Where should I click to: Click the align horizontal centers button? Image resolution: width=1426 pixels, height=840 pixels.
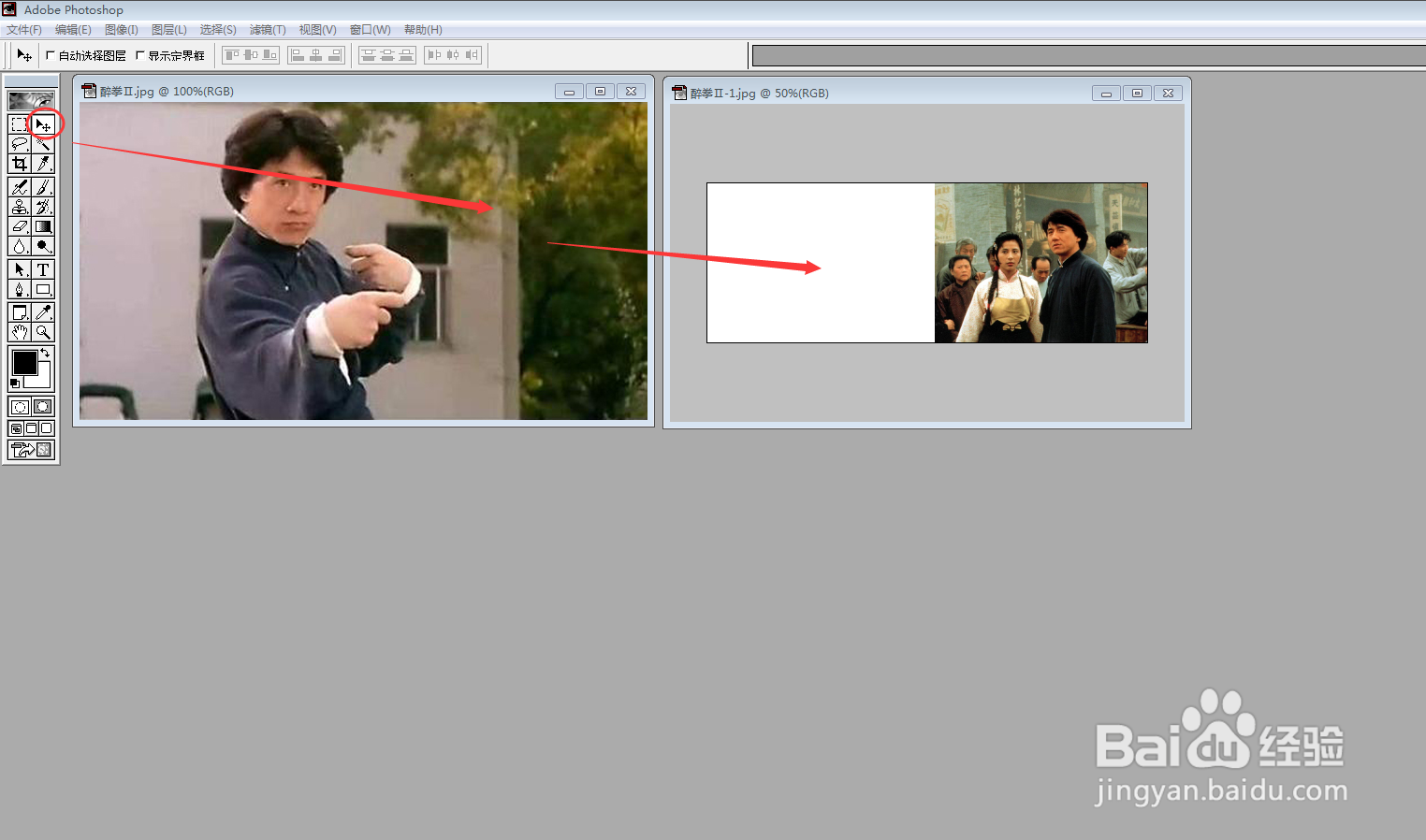point(316,55)
